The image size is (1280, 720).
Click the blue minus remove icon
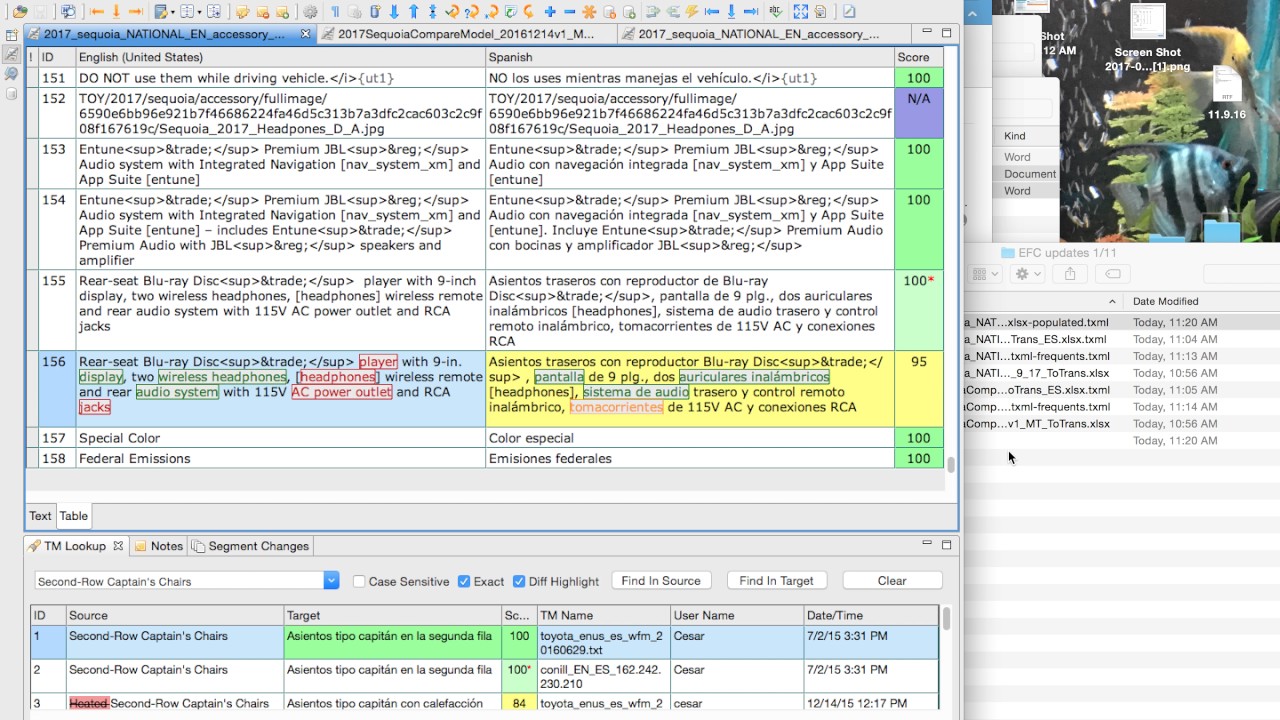click(570, 12)
